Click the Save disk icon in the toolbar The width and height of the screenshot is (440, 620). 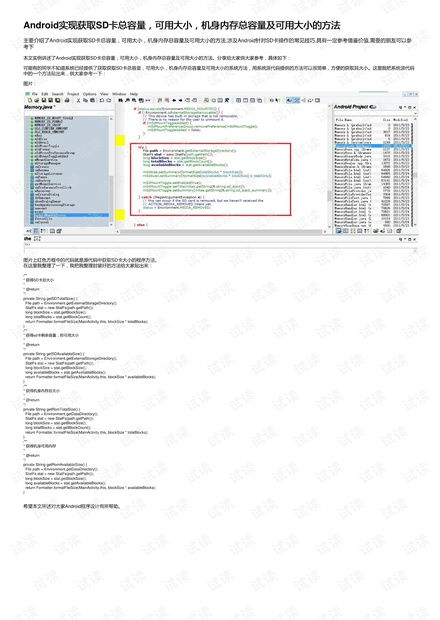(x=44, y=100)
